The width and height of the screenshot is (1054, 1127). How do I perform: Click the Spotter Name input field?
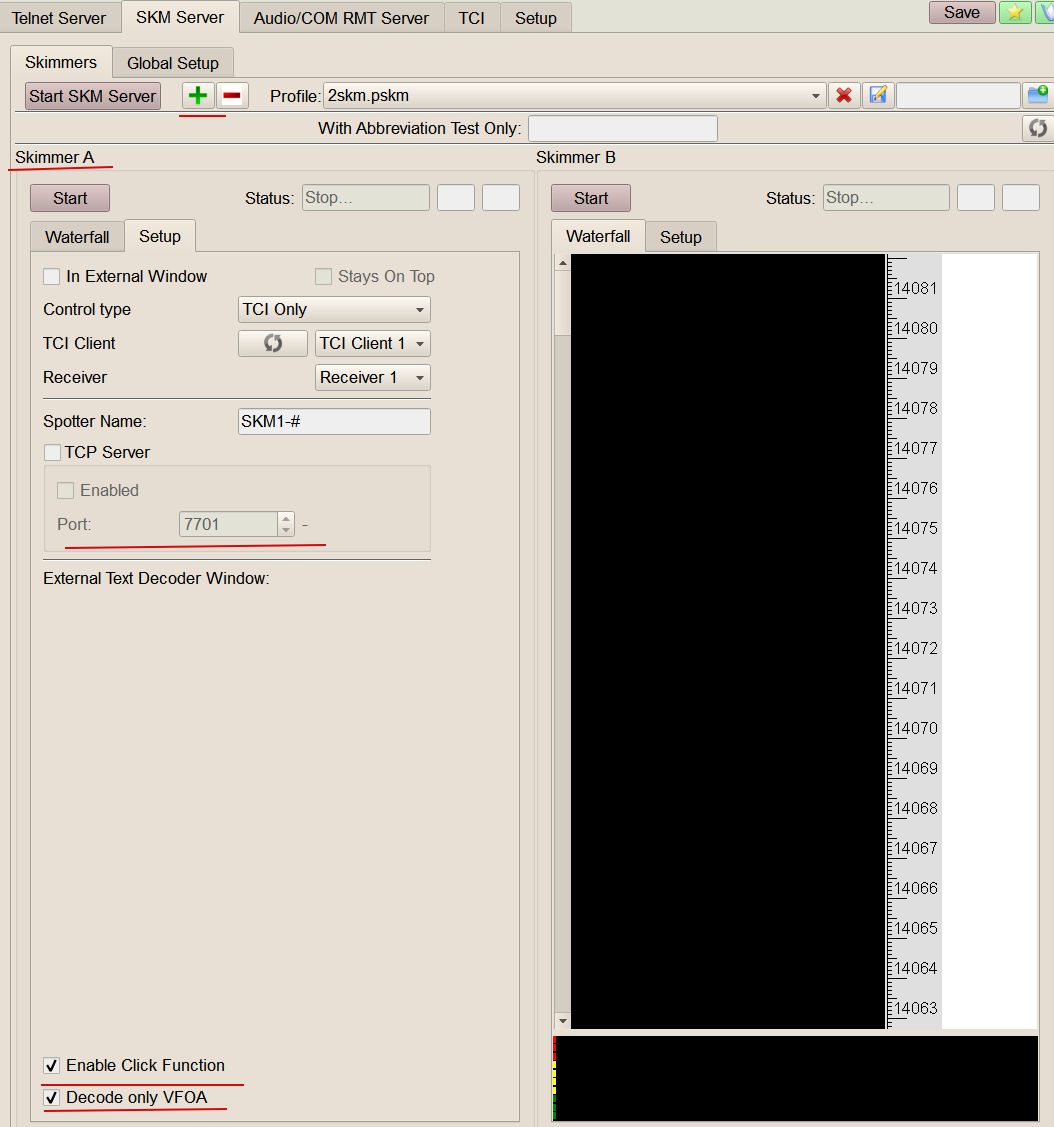point(334,421)
